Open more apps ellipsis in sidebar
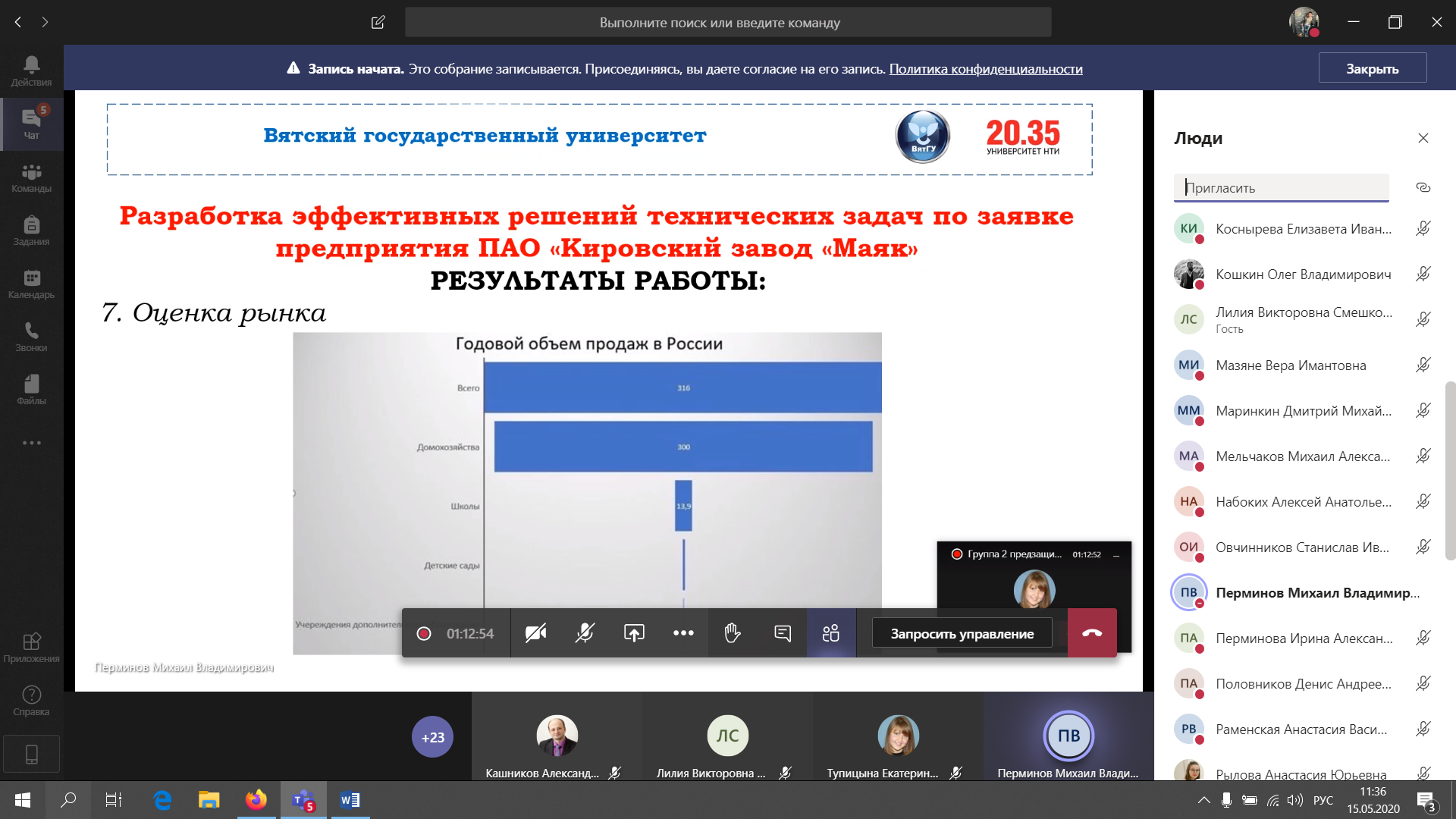The image size is (1456, 819). pyautogui.click(x=31, y=443)
